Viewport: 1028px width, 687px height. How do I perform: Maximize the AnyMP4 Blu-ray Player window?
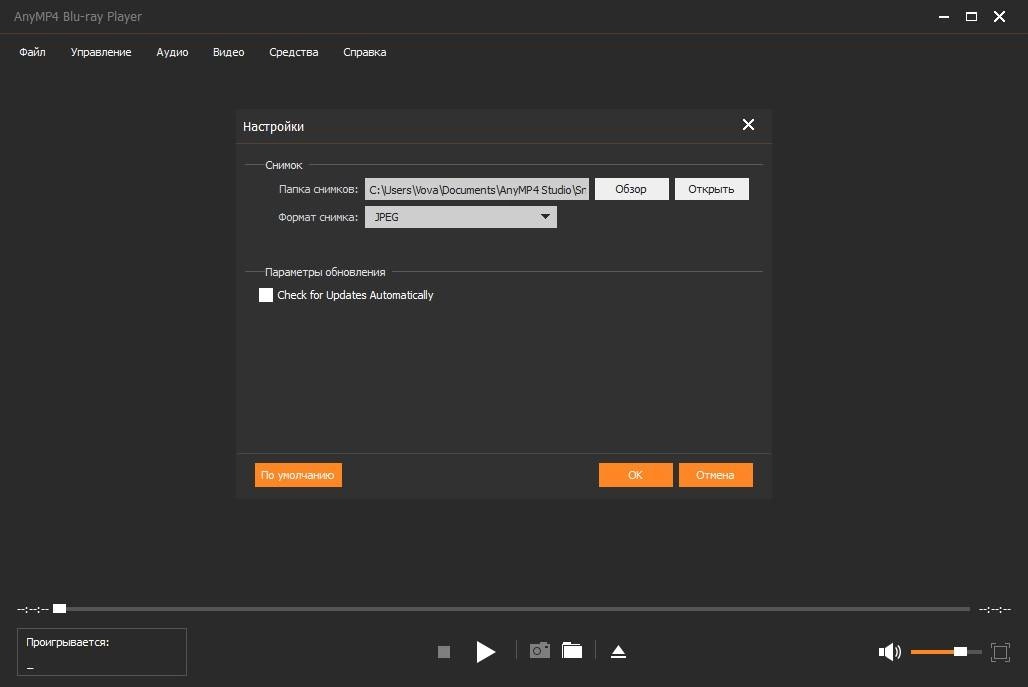(972, 16)
